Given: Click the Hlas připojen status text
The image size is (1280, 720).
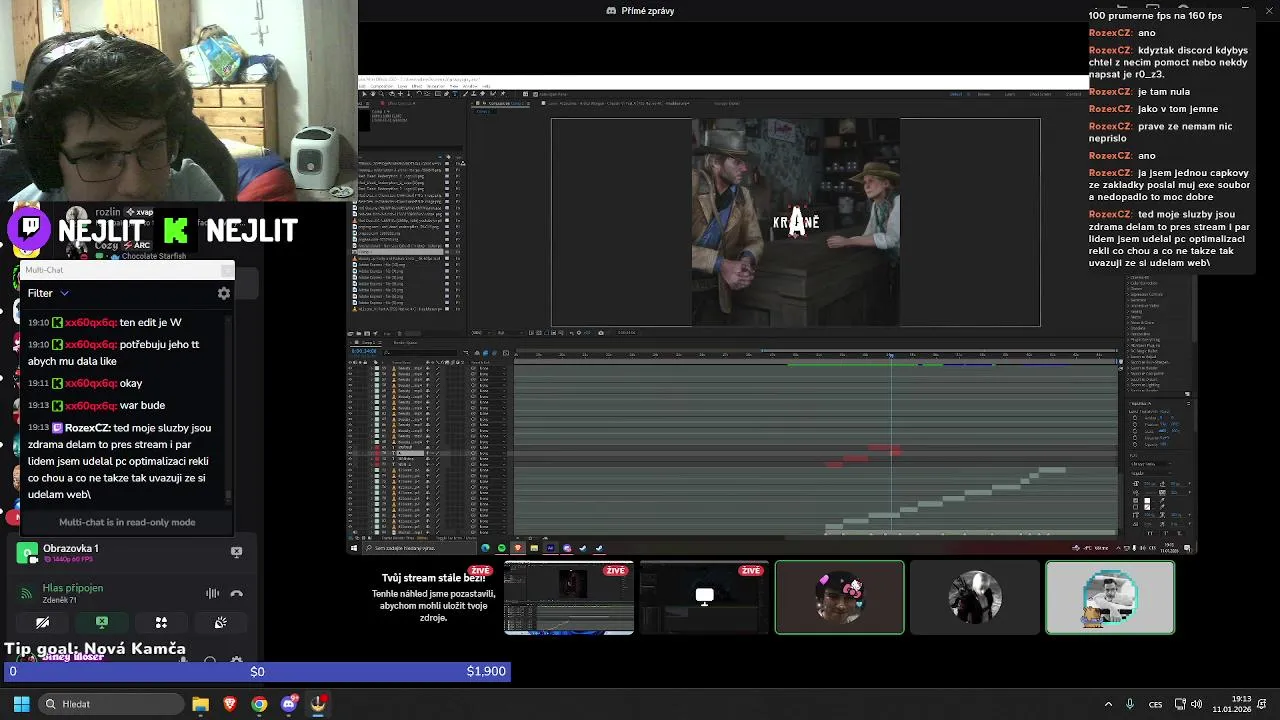Looking at the screenshot, I should (x=72, y=588).
